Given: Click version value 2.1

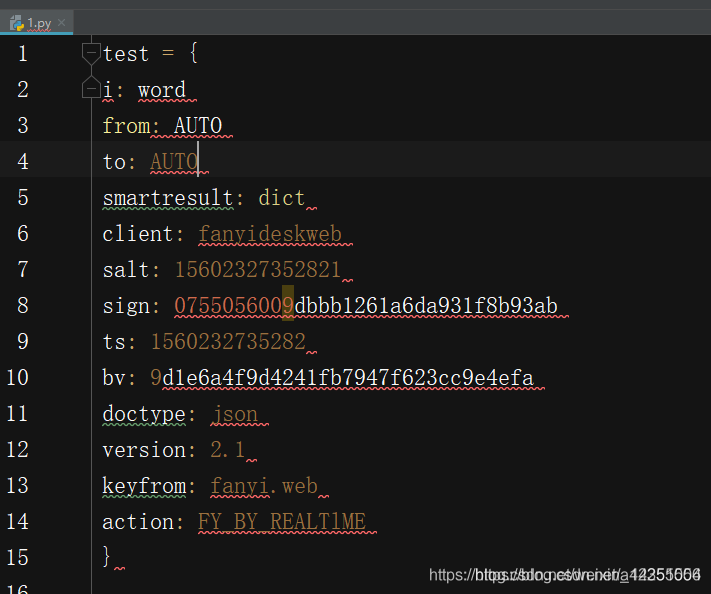Looking at the screenshot, I should tap(228, 450).
